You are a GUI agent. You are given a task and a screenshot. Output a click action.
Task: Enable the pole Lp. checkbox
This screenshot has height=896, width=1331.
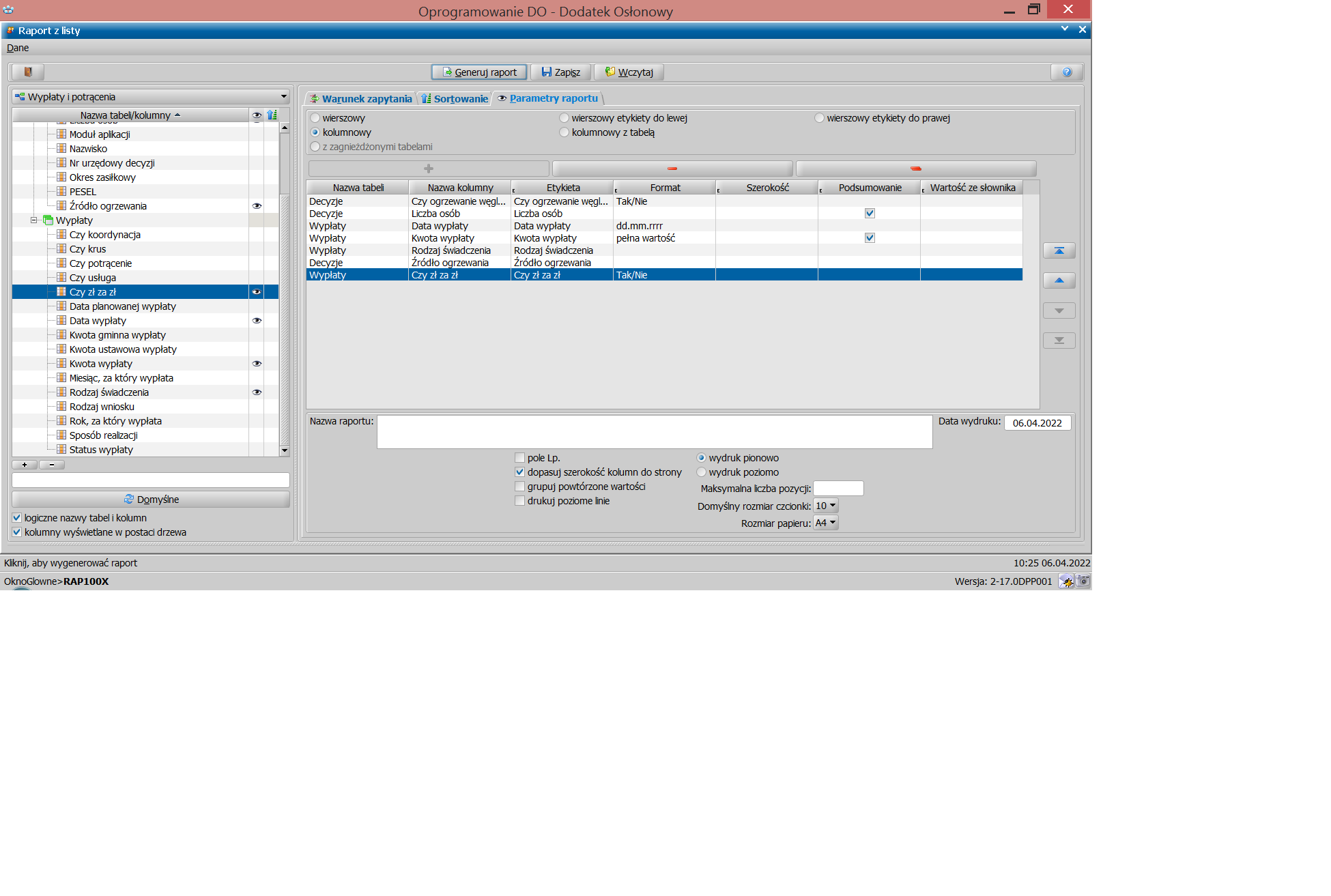(x=520, y=458)
